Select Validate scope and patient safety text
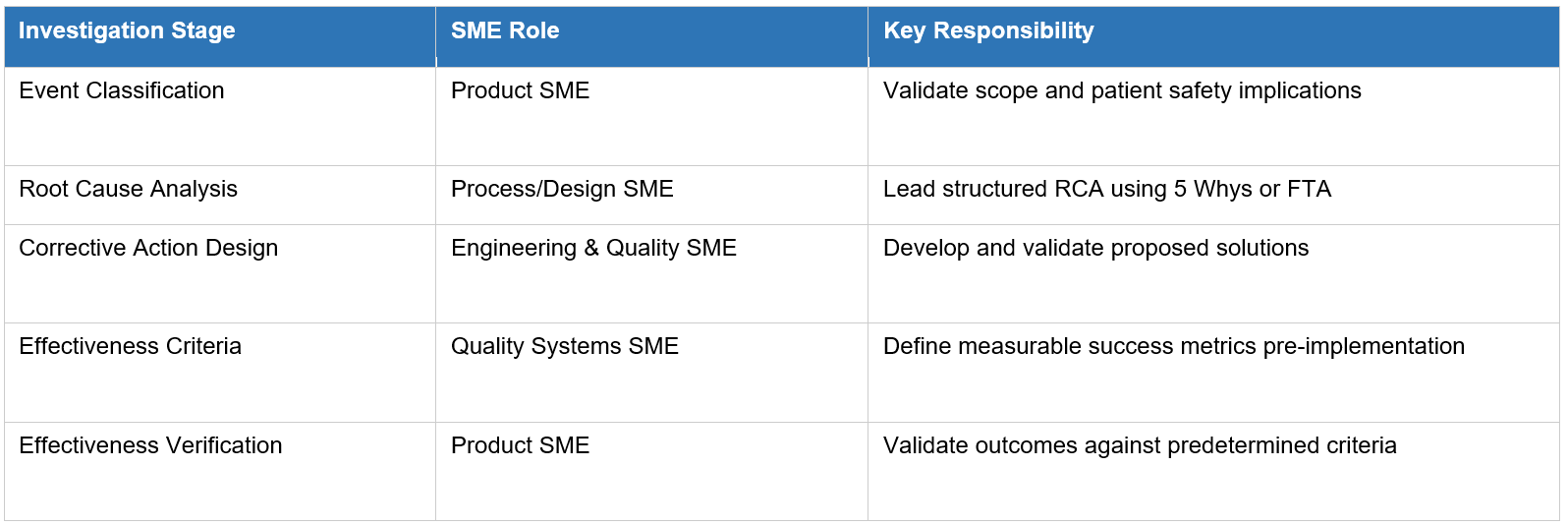Image resolution: width=1568 pixels, height=526 pixels. click(x=1122, y=90)
